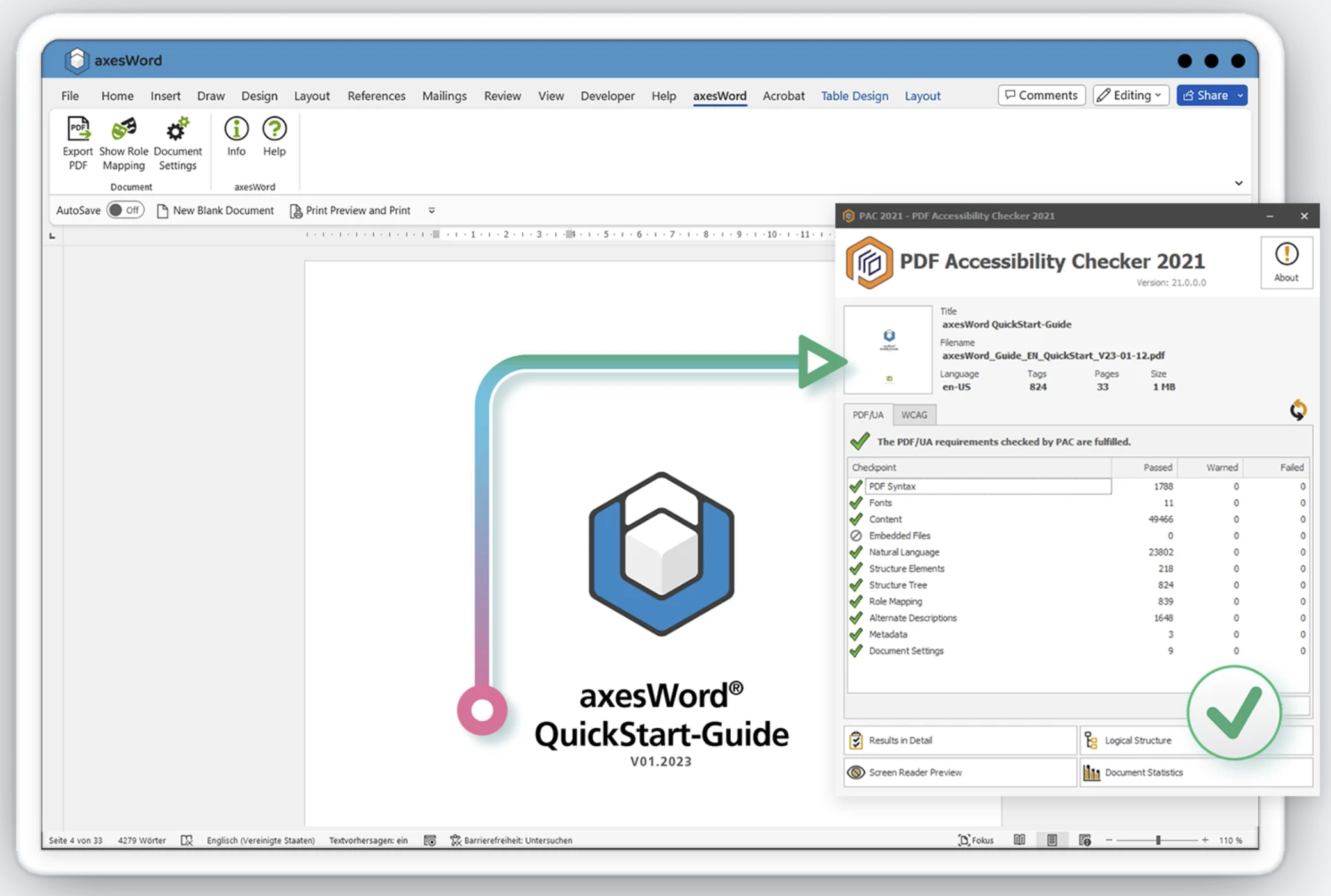Click the read mode view icon
Screen dimensions: 1331x896
pos(1019,840)
